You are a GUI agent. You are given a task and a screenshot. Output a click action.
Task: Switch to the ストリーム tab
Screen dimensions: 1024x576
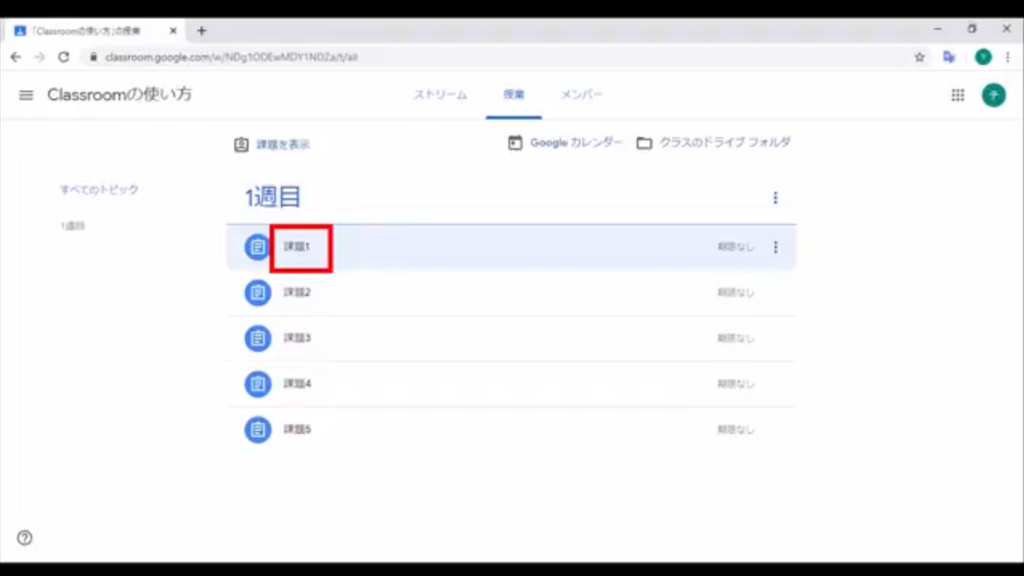point(440,95)
